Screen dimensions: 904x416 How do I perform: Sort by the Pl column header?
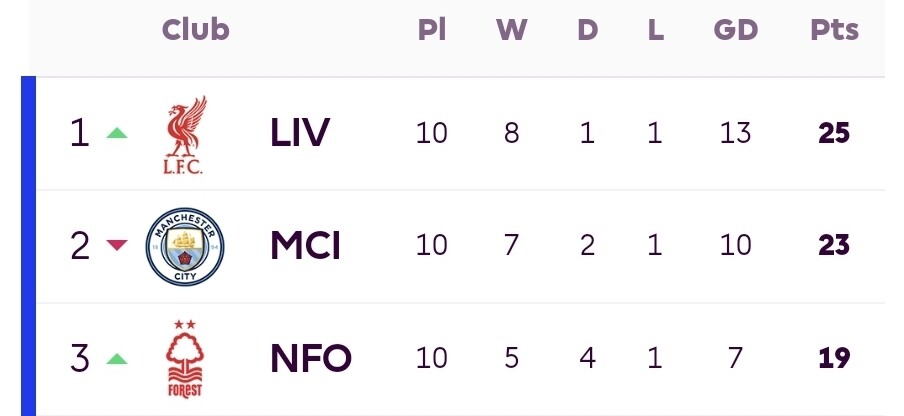432,30
